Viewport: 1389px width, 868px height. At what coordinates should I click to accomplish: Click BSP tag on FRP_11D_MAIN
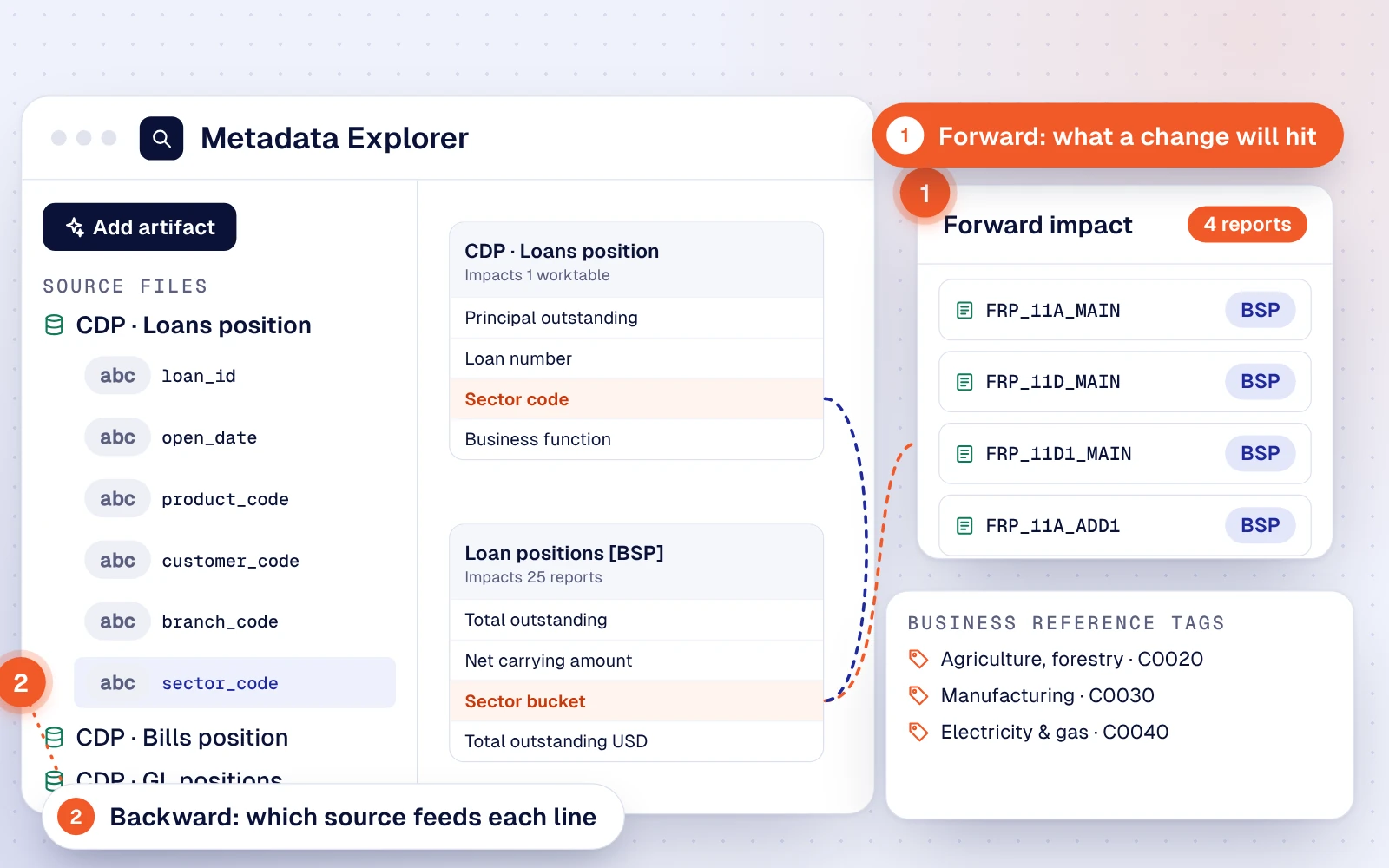pos(1260,381)
